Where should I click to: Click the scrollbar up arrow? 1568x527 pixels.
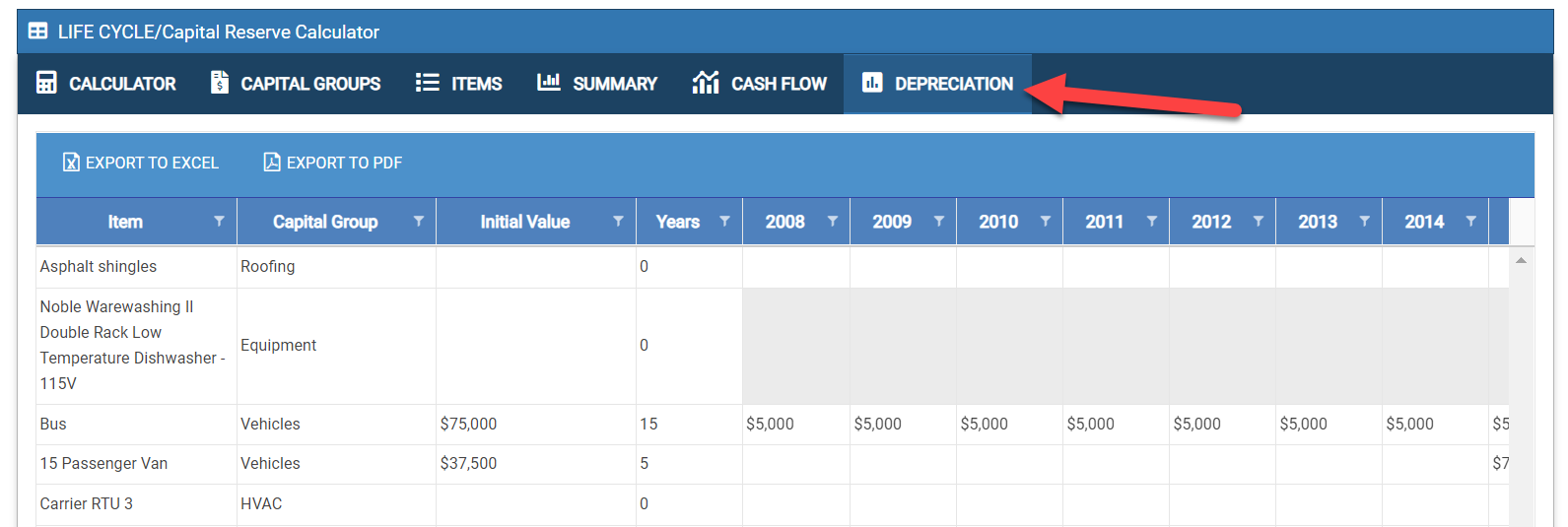click(1521, 260)
